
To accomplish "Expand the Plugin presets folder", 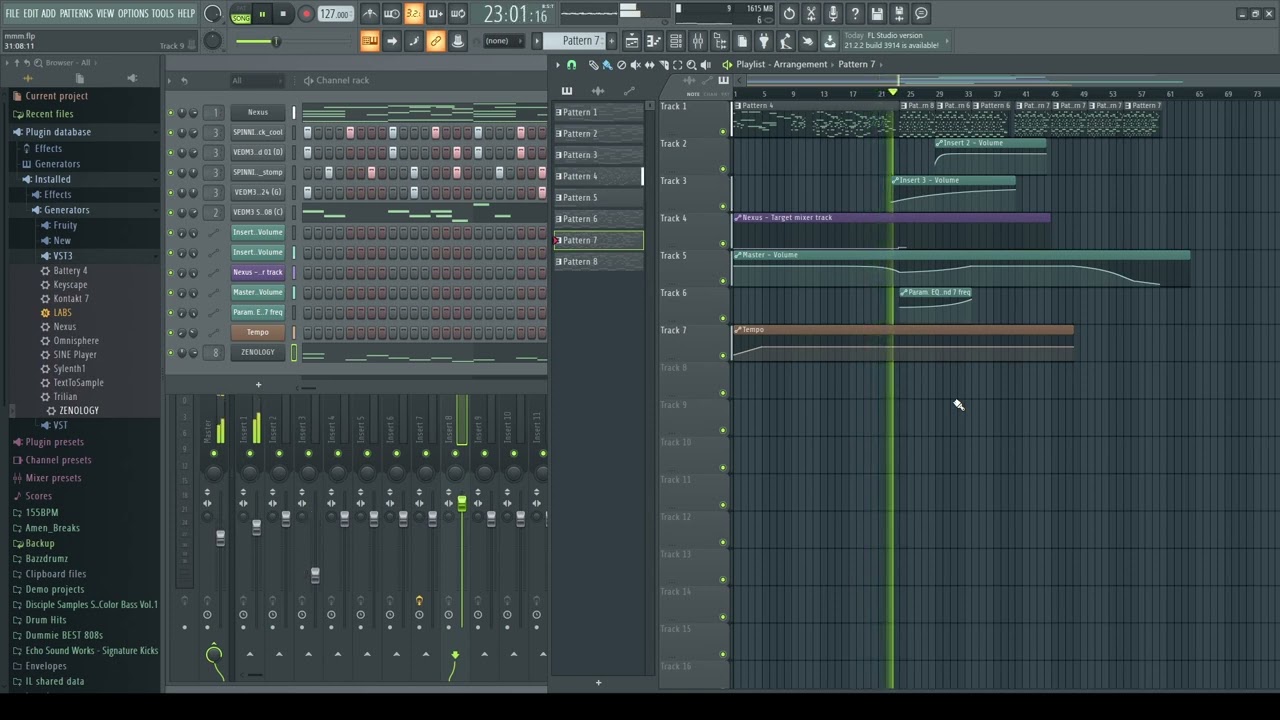I will (x=54, y=442).
